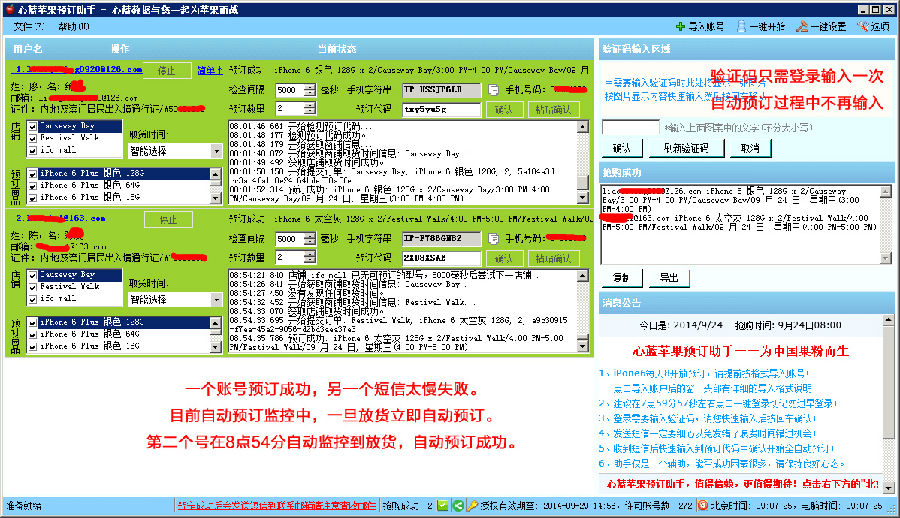Screen dimensions: 900x518
Task: Toggle Causeway Bay store checkbox in first account
Action: [33, 126]
